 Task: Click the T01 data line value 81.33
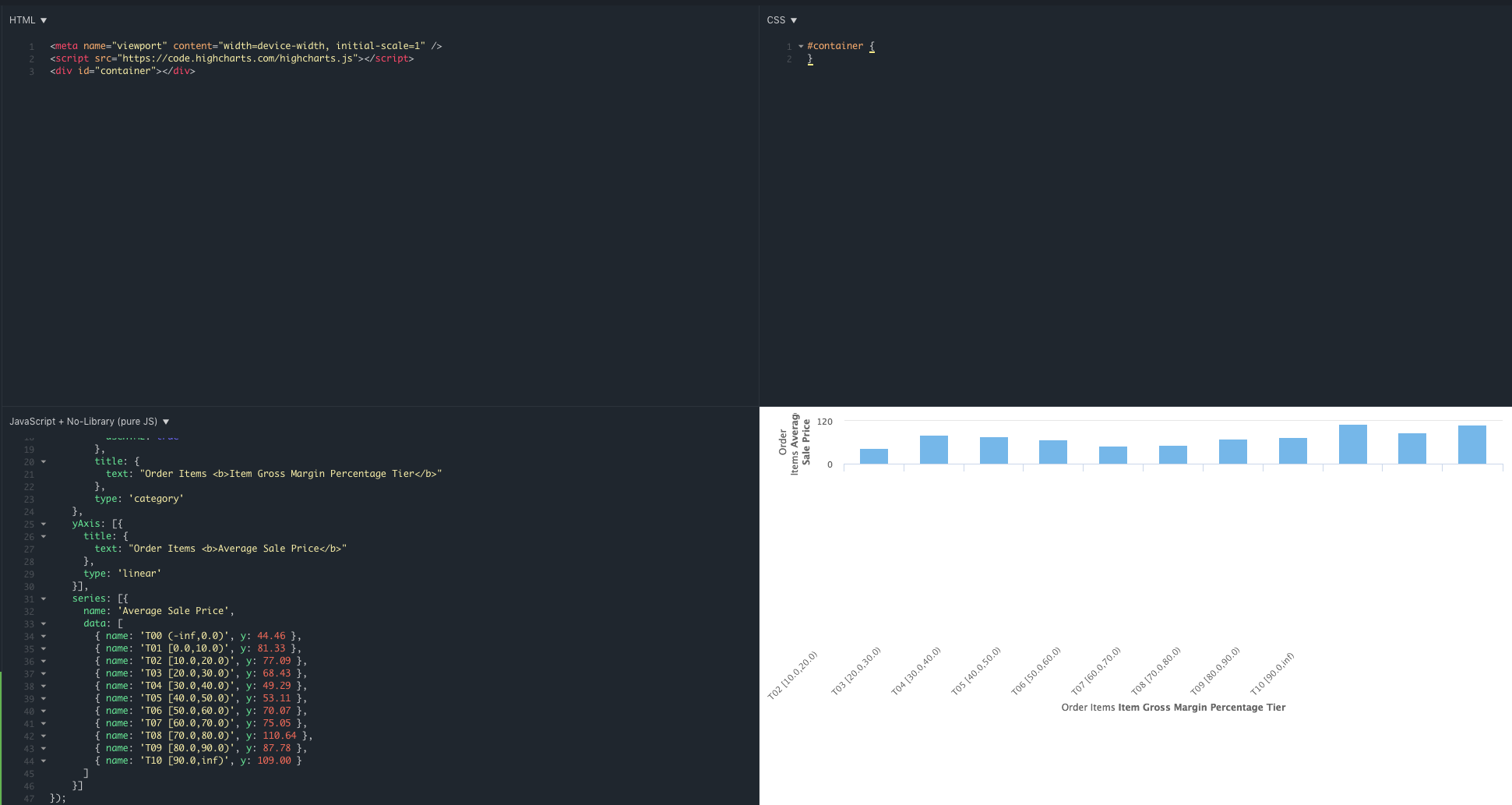271,648
